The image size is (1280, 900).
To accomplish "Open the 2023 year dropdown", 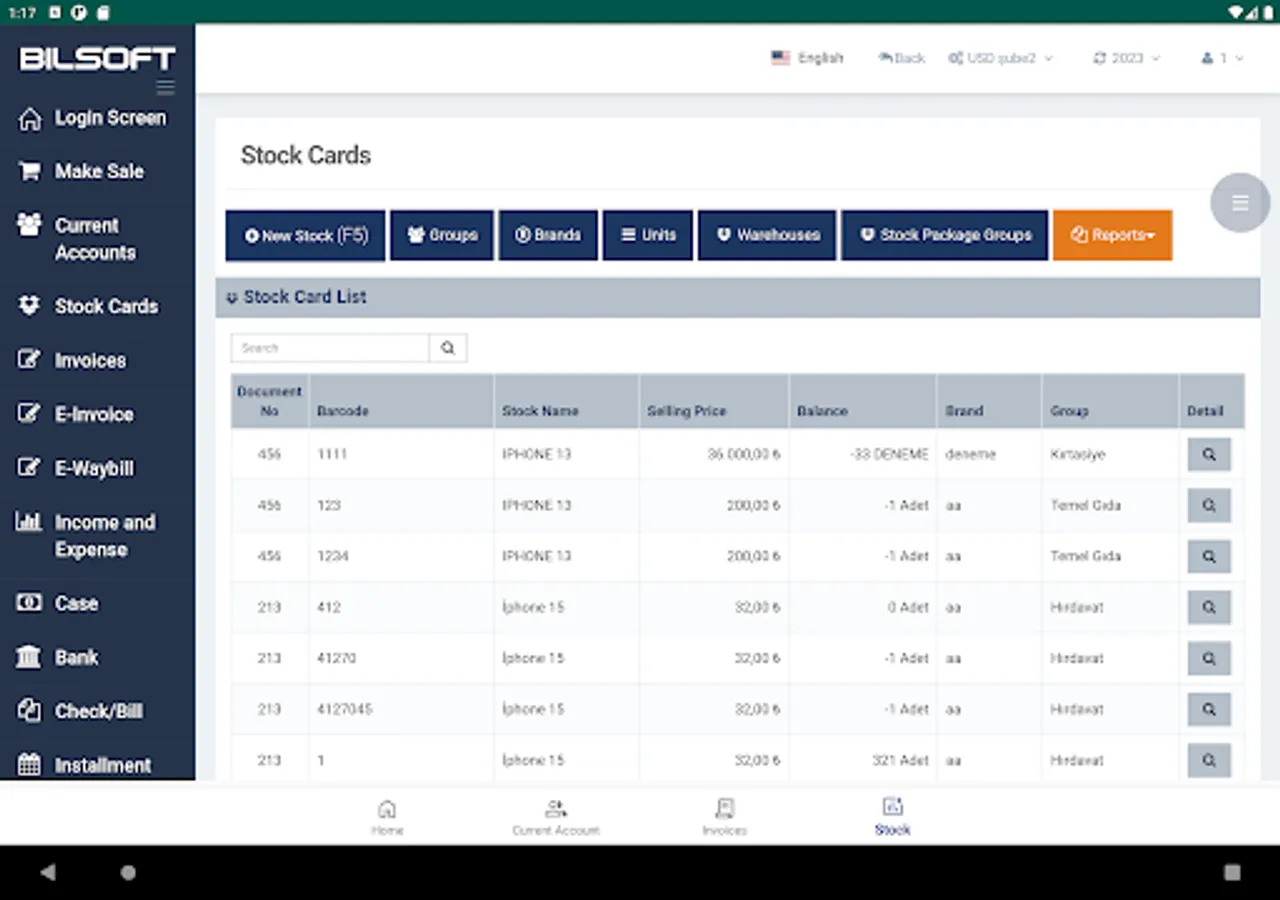I will pos(1125,58).
